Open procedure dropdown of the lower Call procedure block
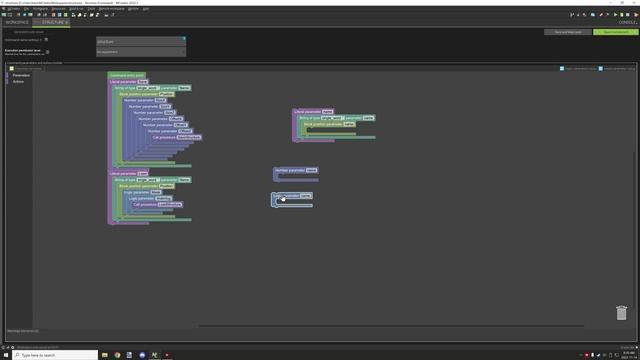Screen dimensions: 640x360 tap(170, 204)
